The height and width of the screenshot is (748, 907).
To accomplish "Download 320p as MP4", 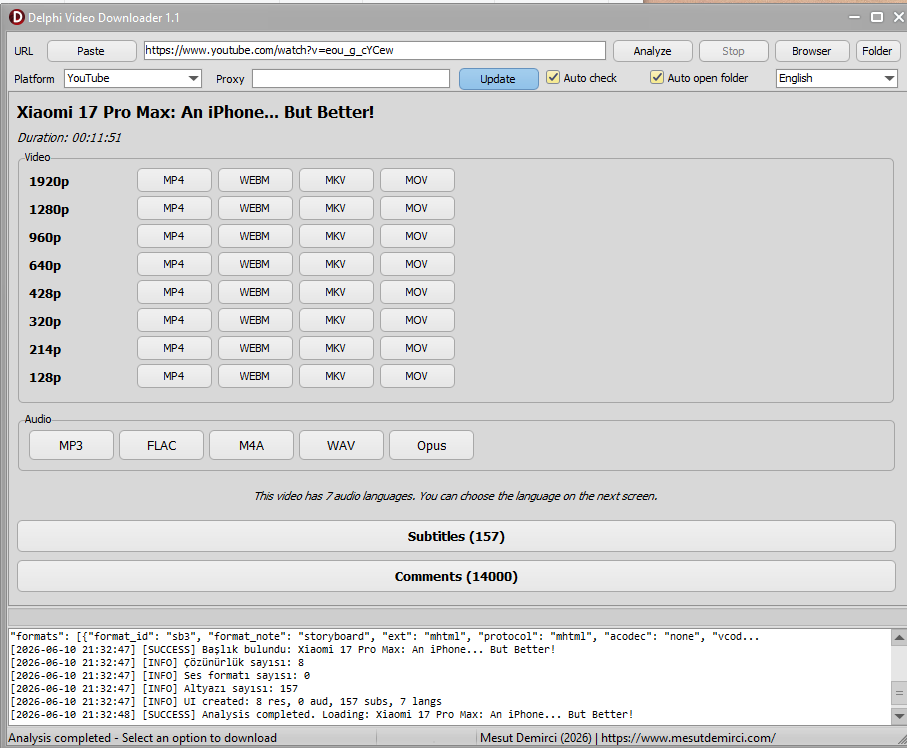I will (x=174, y=320).
